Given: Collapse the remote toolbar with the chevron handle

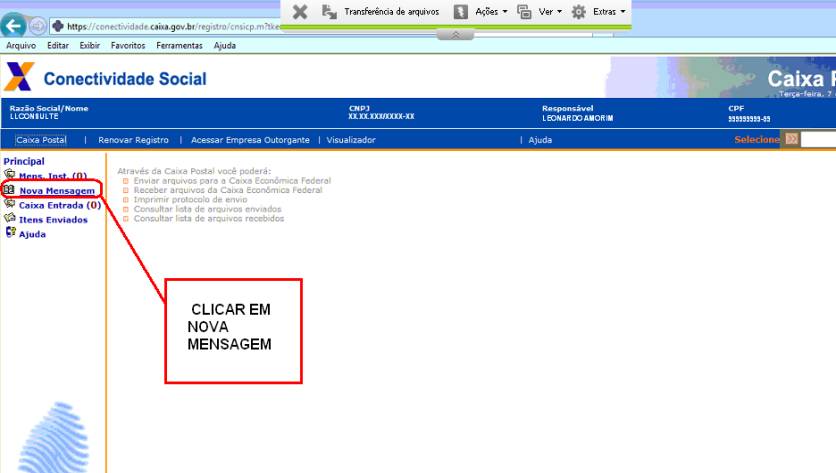Looking at the screenshot, I should [x=455, y=35].
